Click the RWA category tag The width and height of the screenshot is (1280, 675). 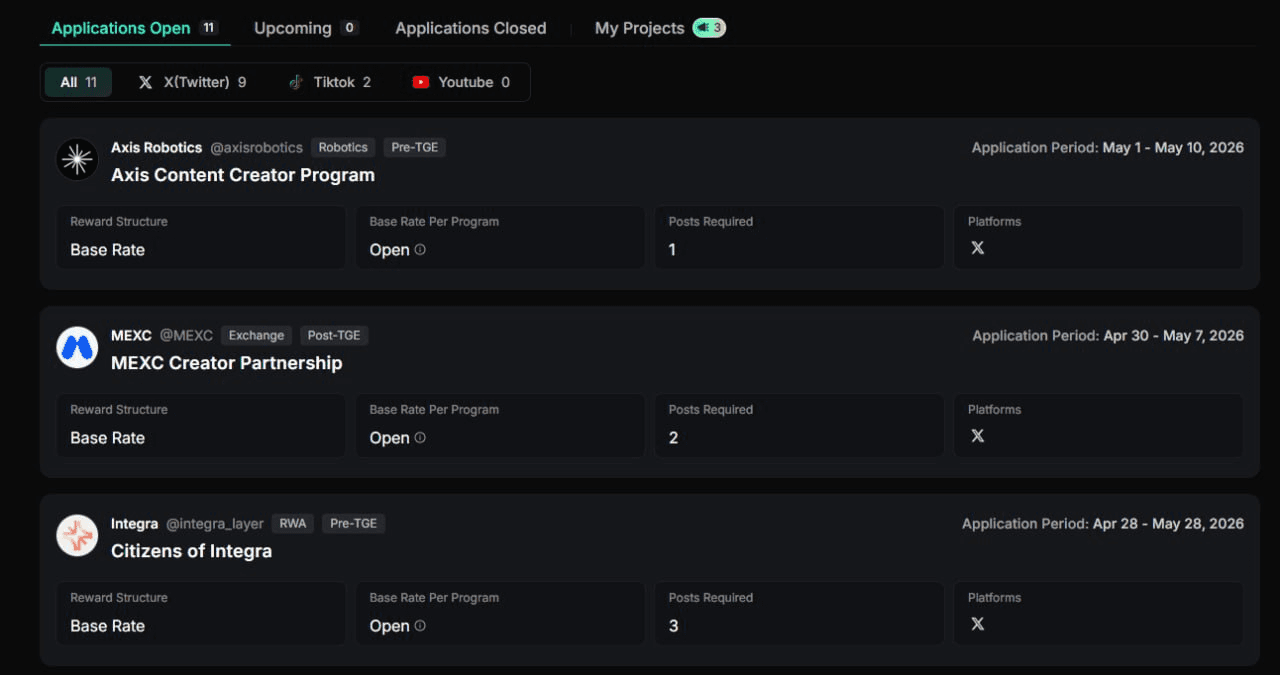pyautogui.click(x=293, y=524)
